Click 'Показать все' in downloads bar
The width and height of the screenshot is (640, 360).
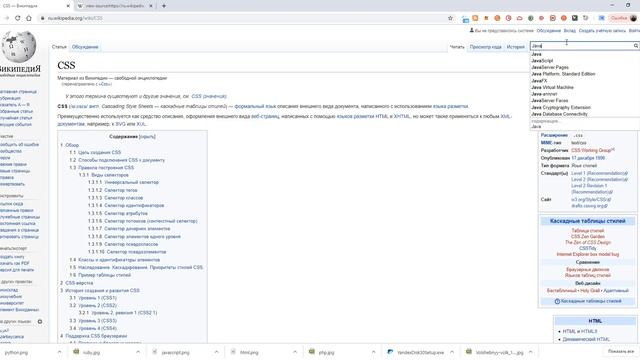[620, 351]
